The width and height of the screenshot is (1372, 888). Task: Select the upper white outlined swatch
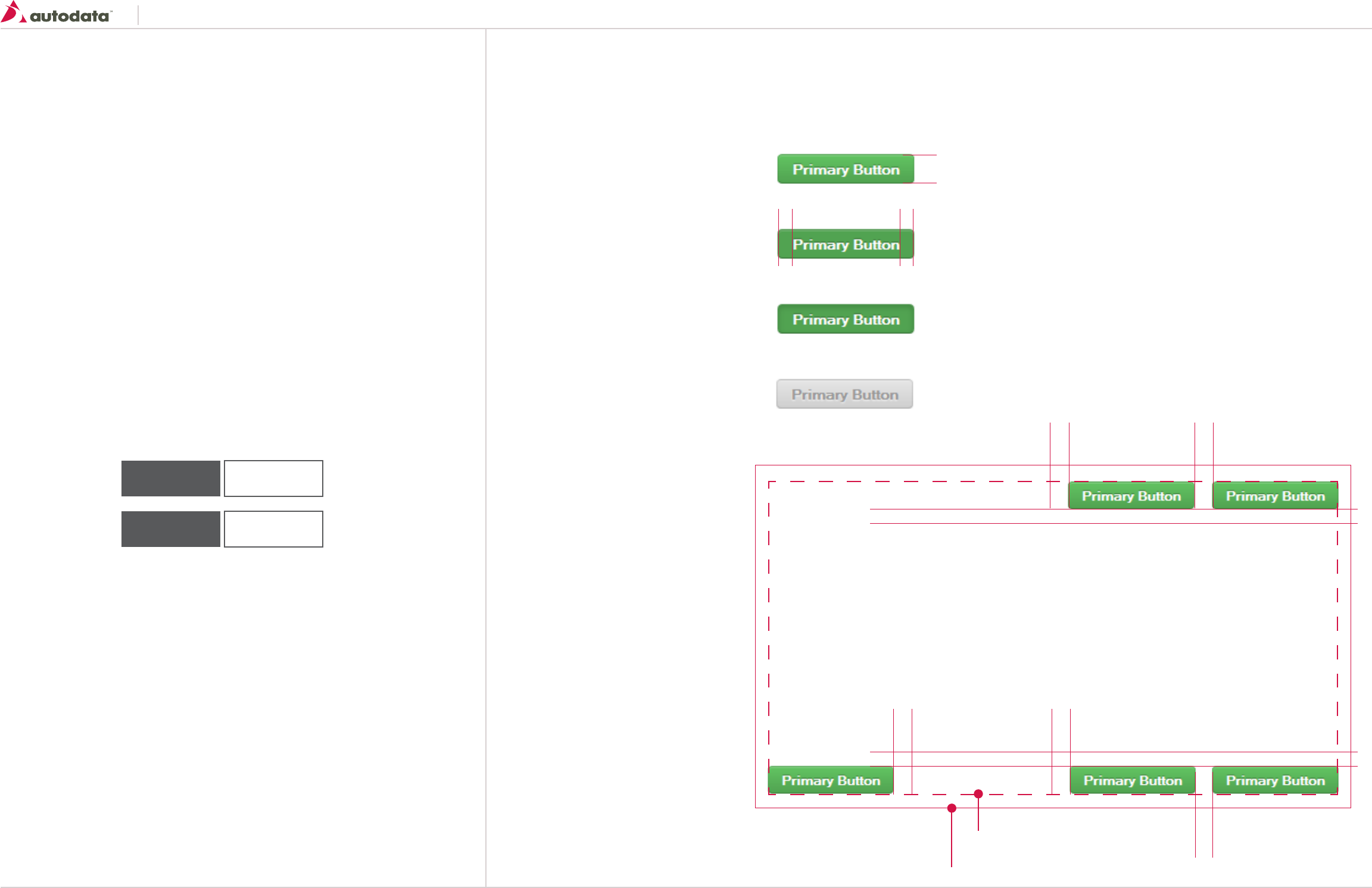(x=273, y=478)
